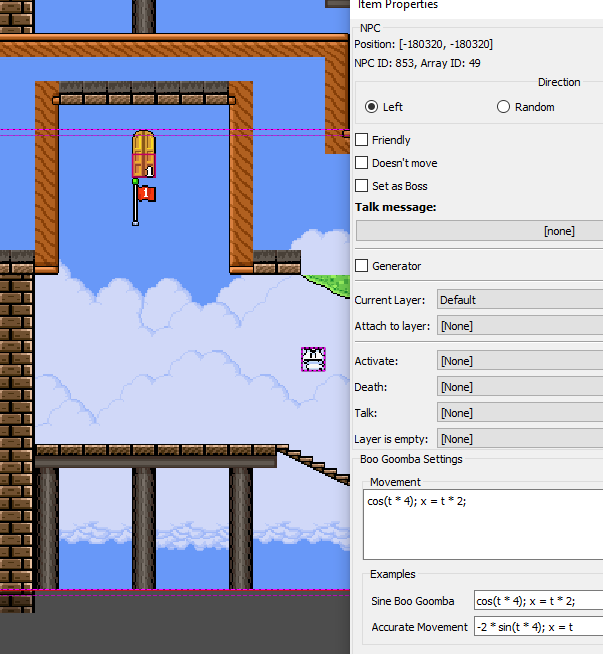The width and height of the screenshot is (603, 654).
Task: Enable the Generator checkbox
Action: [362, 266]
